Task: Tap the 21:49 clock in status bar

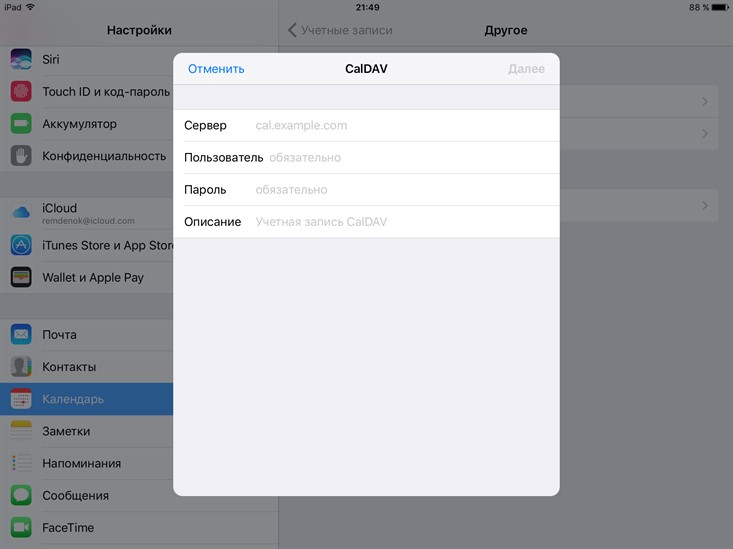Action: tap(367, 7)
